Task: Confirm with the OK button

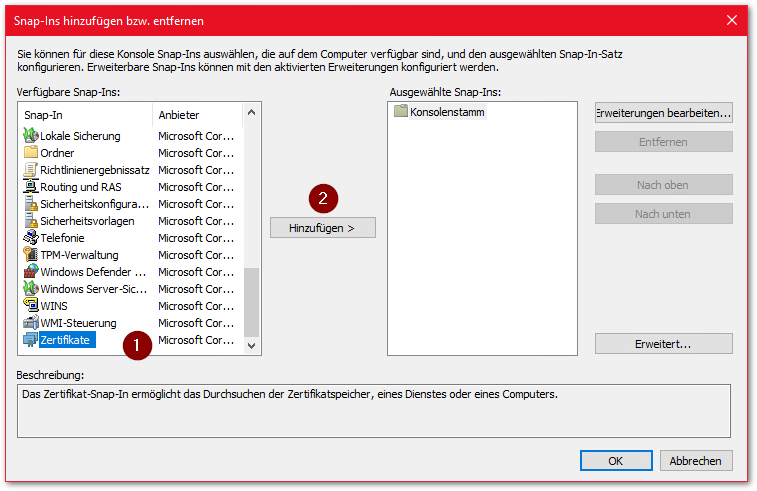Action: pos(615,461)
